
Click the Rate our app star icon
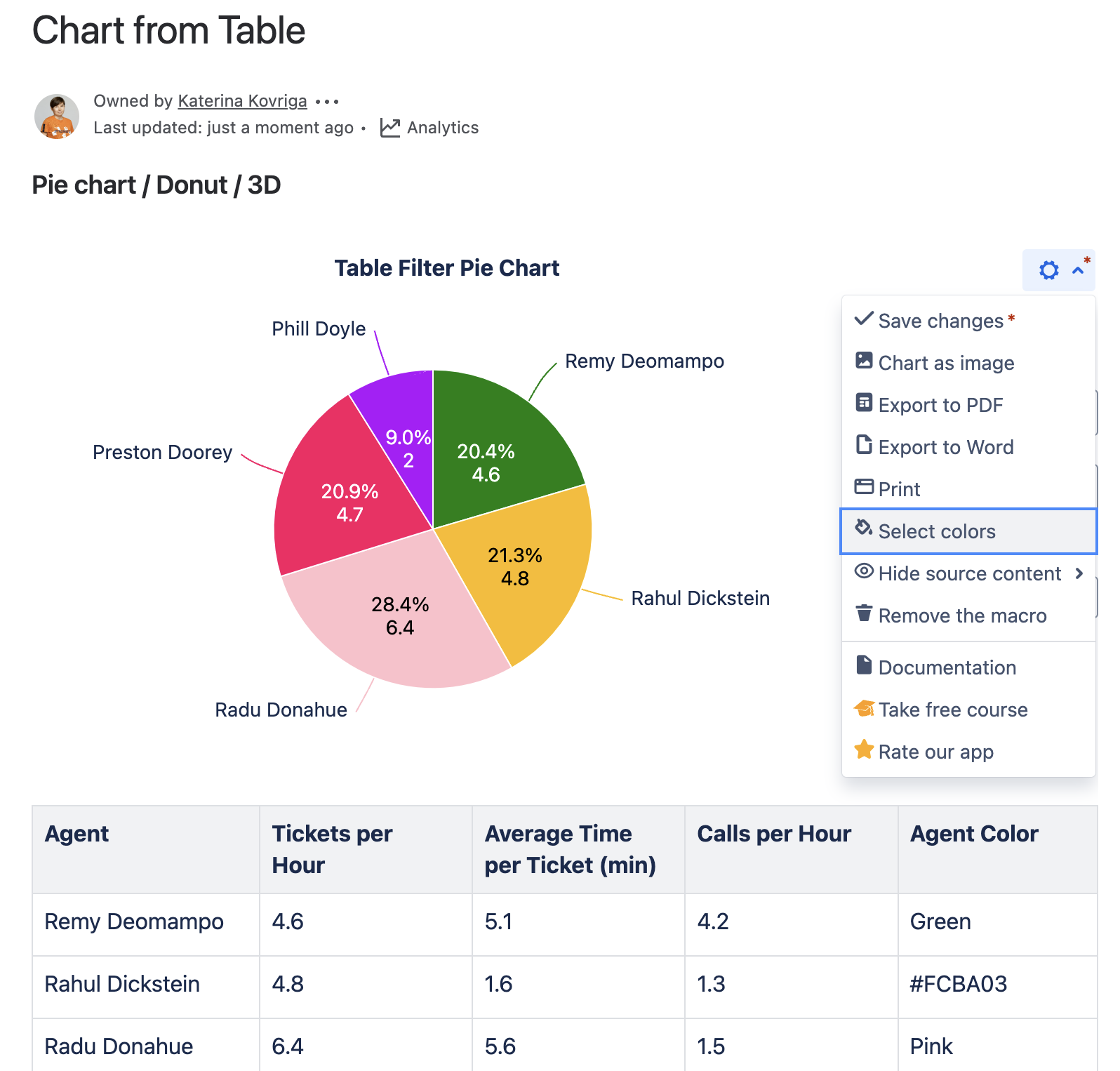tap(864, 750)
